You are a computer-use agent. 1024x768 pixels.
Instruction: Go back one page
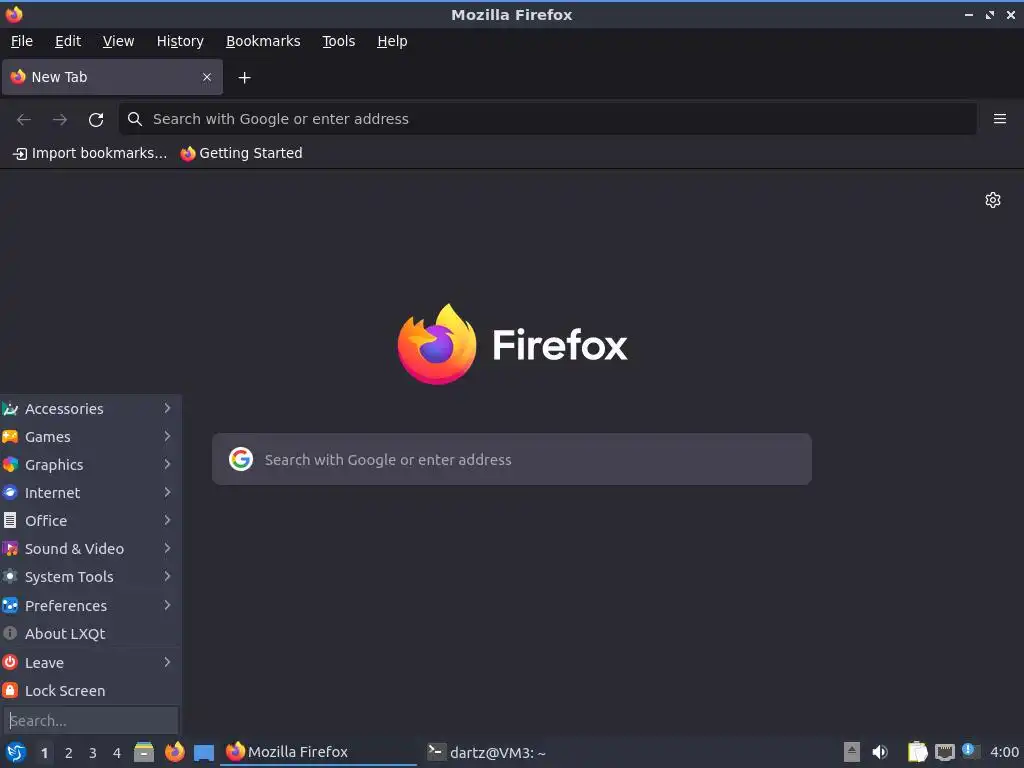click(24, 120)
